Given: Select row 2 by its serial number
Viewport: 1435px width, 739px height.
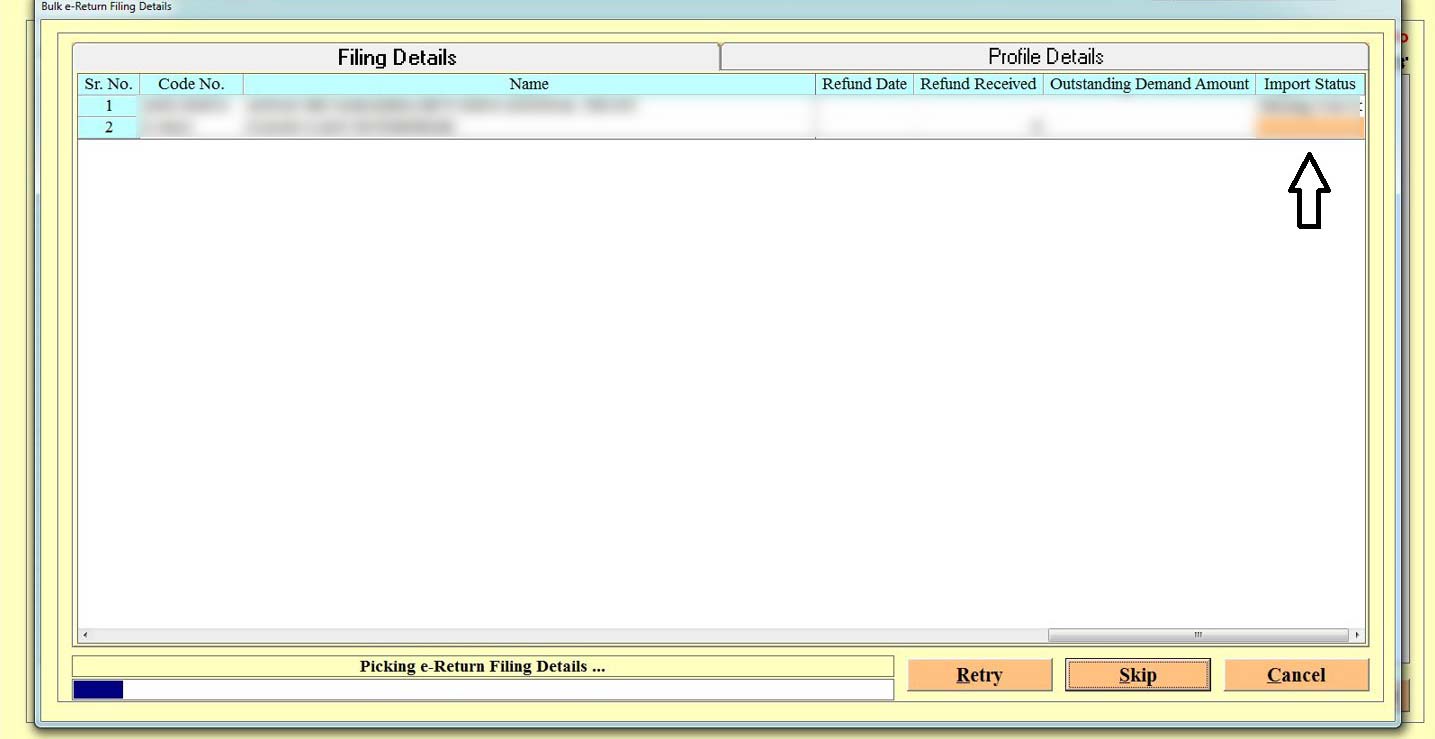Looking at the screenshot, I should (x=108, y=127).
